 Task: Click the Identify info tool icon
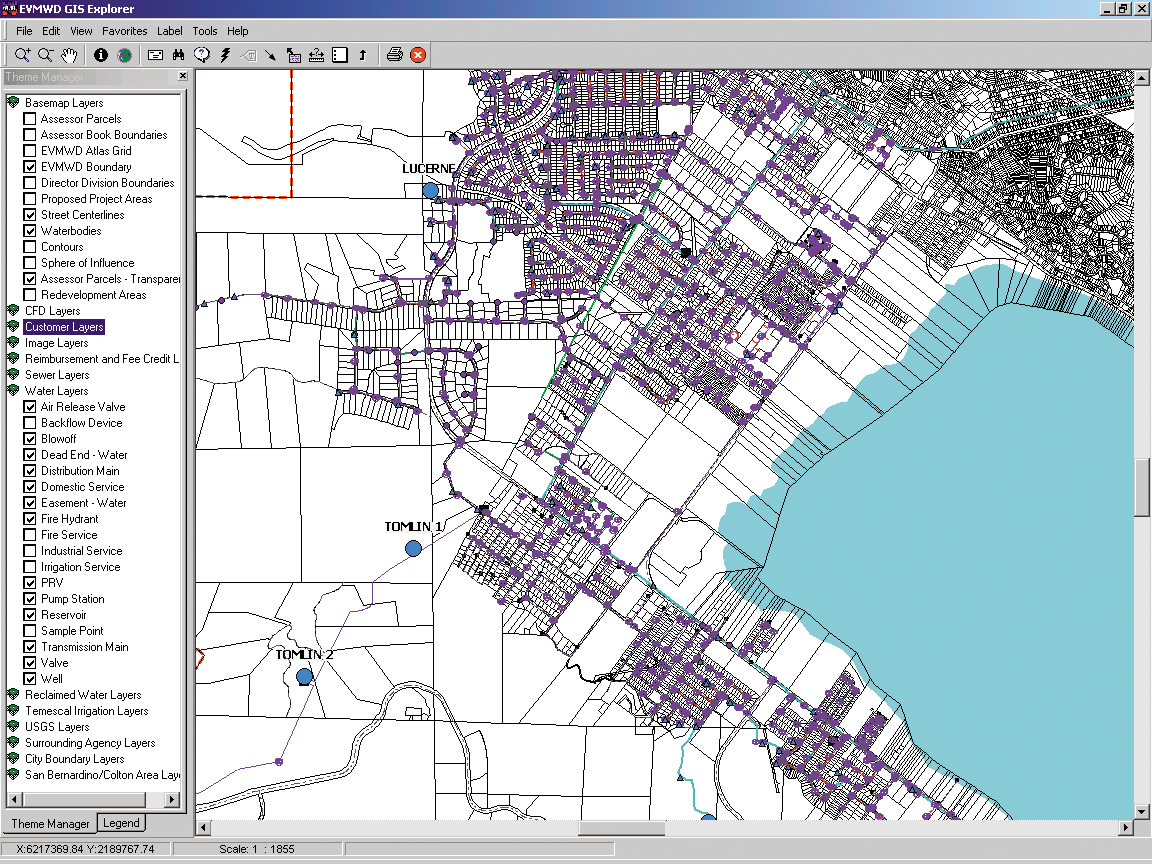point(101,55)
